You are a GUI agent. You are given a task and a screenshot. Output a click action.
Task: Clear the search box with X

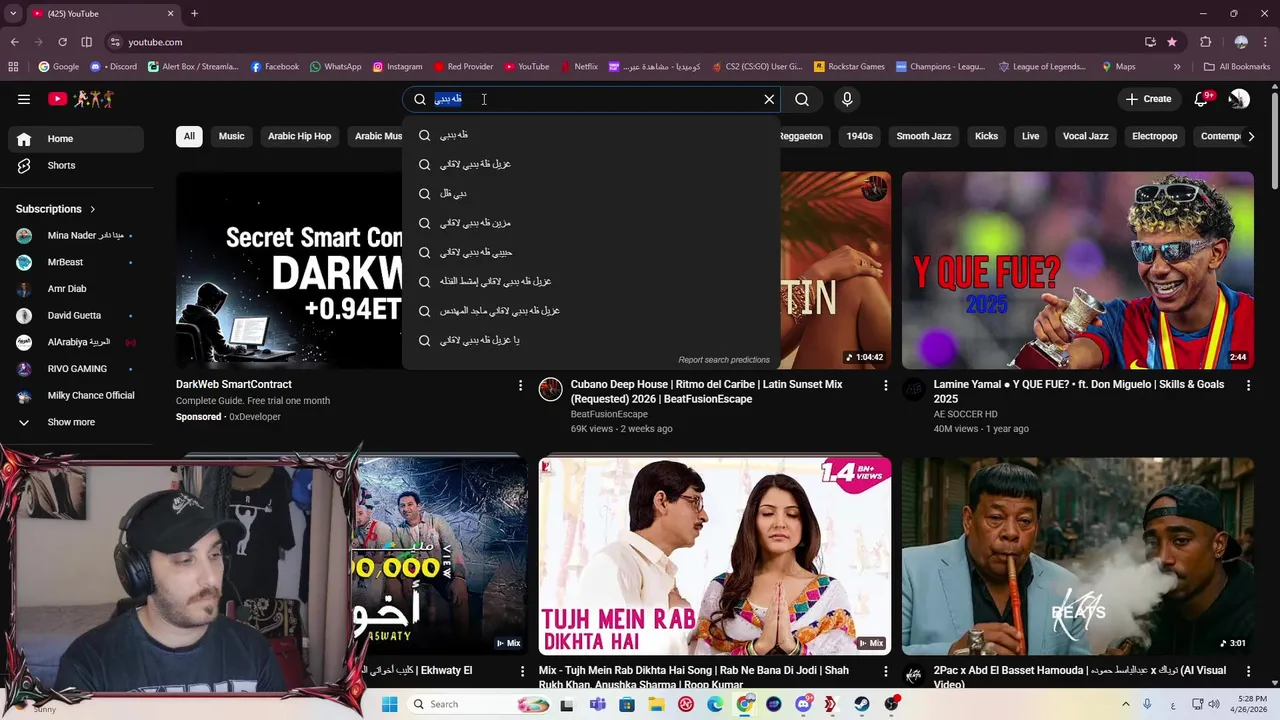pyautogui.click(x=769, y=99)
